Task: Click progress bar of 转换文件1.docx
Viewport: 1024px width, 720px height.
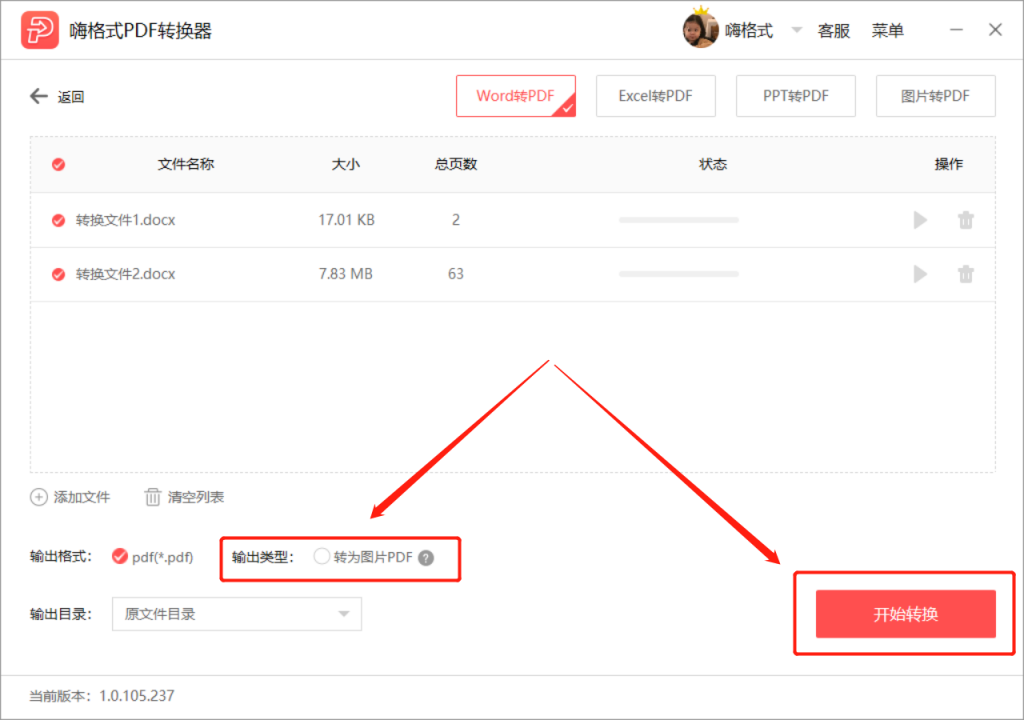Action: 679,220
